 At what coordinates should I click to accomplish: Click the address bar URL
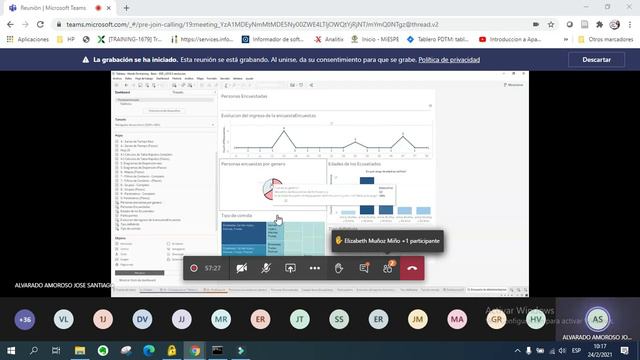click(x=252, y=24)
